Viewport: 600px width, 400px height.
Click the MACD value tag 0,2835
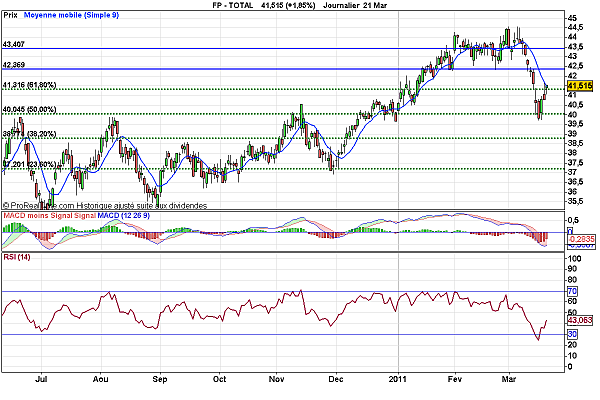[579, 240]
